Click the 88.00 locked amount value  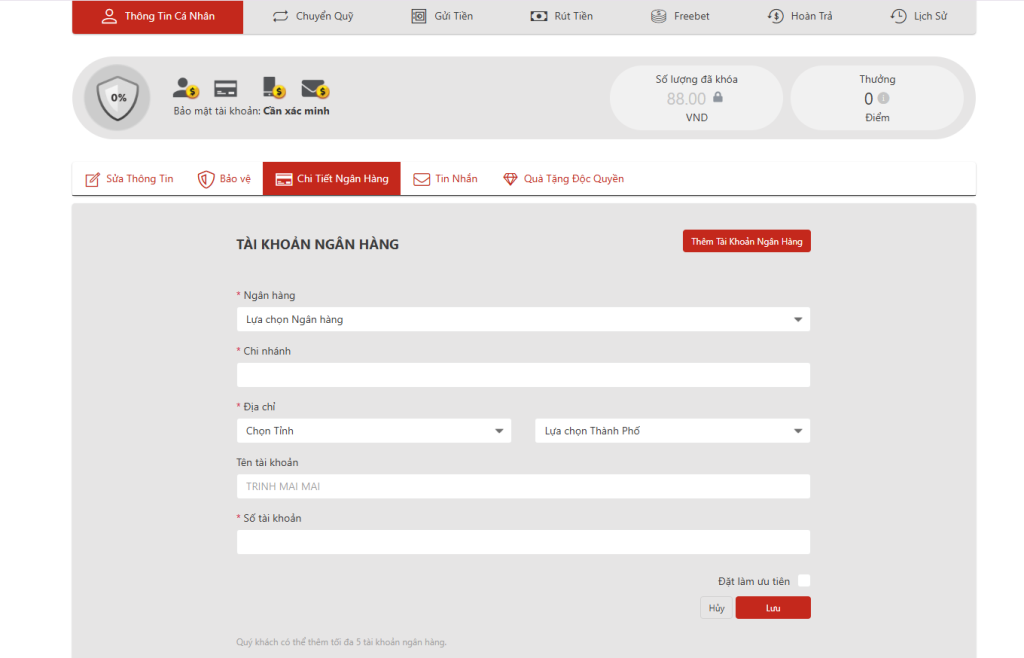(686, 99)
